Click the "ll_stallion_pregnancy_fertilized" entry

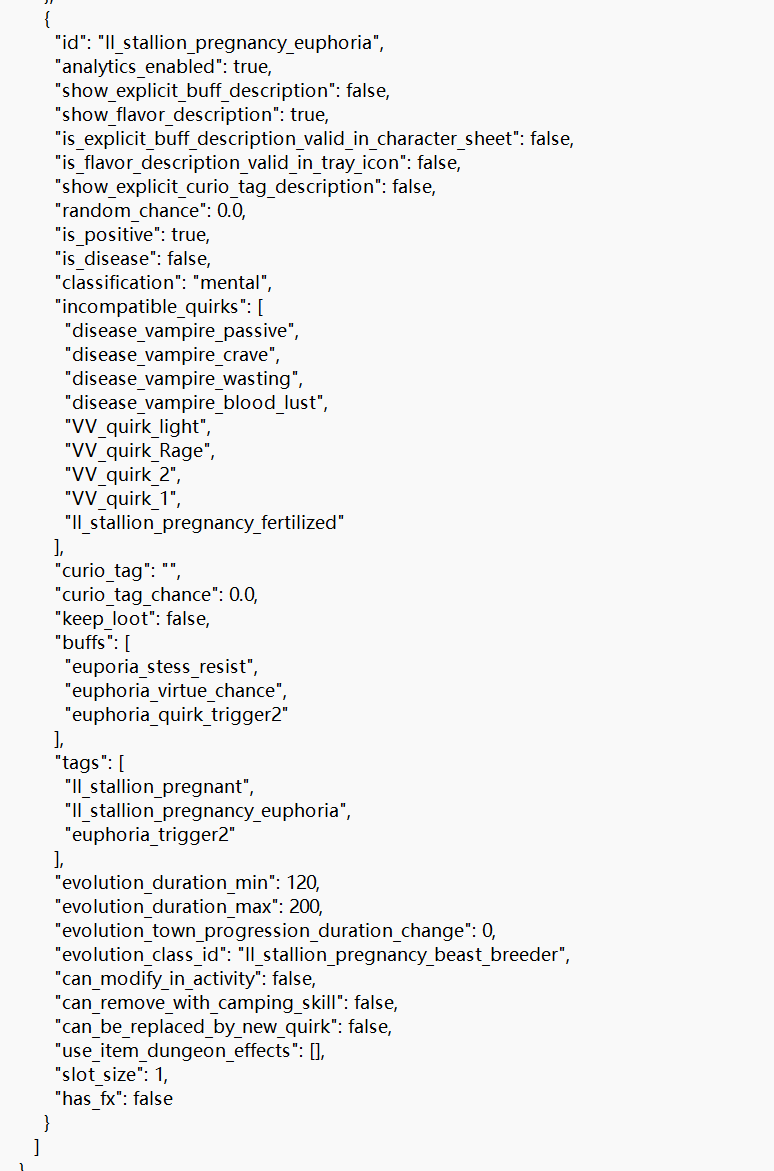point(204,522)
